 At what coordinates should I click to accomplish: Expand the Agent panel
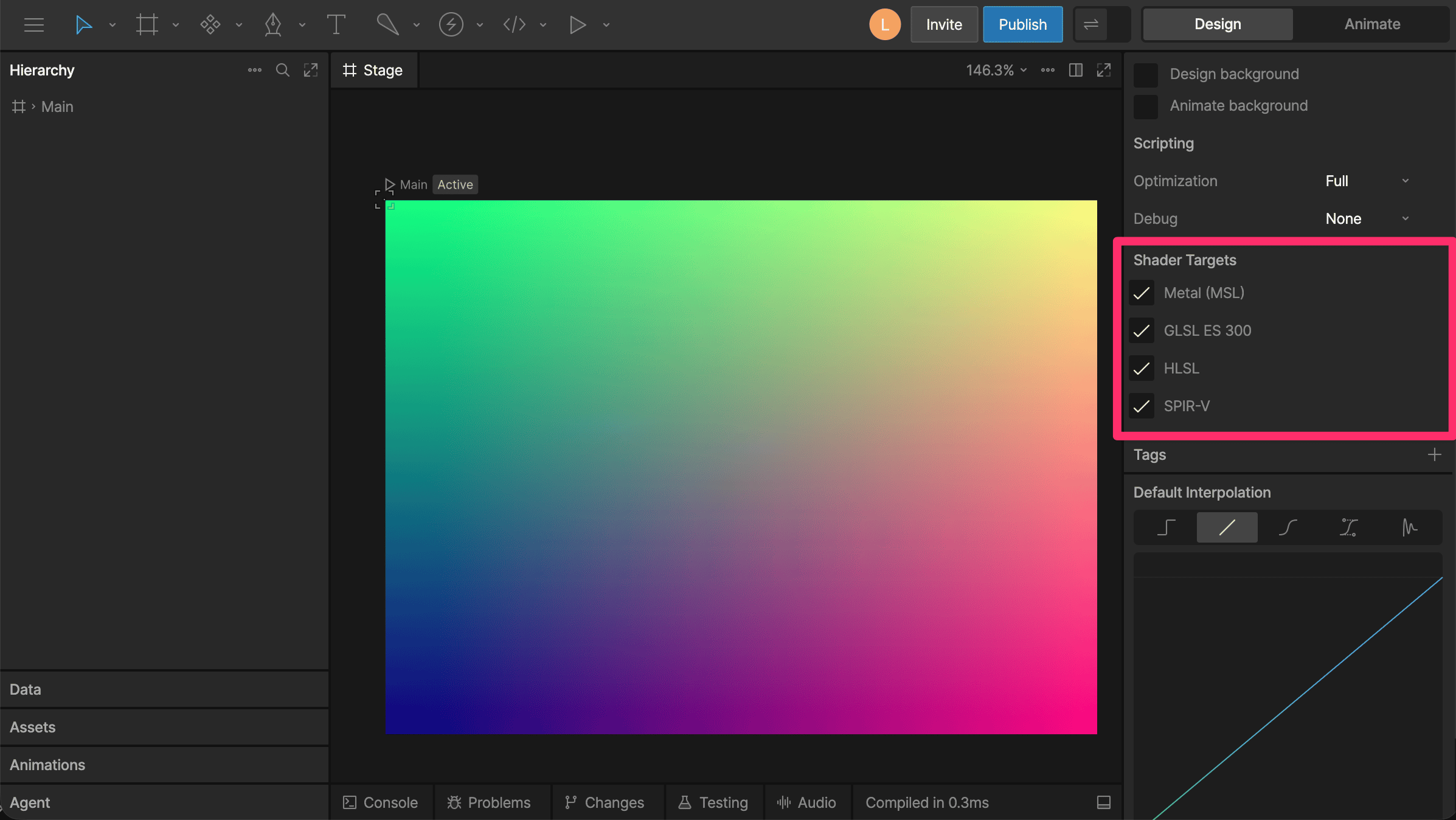[x=165, y=803]
